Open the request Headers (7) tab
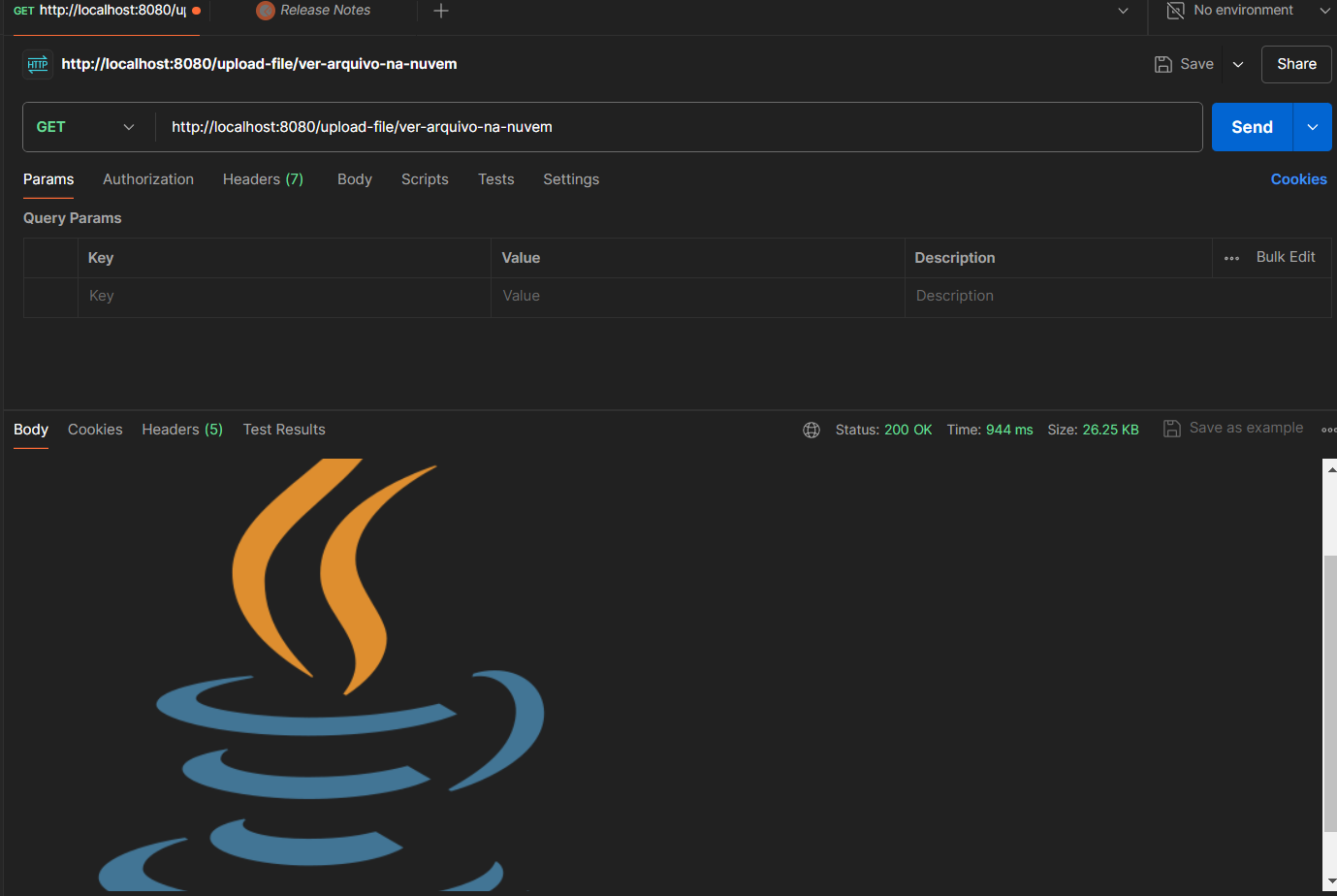The height and width of the screenshot is (896, 1337). [263, 179]
